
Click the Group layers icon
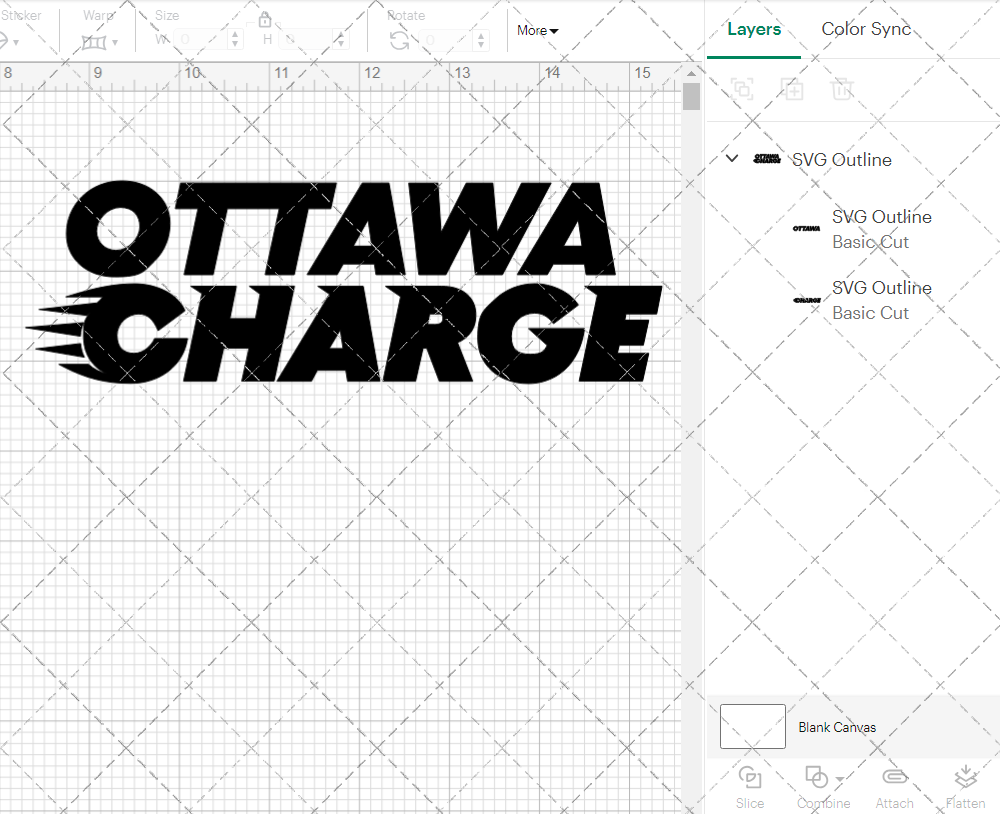(742, 89)
